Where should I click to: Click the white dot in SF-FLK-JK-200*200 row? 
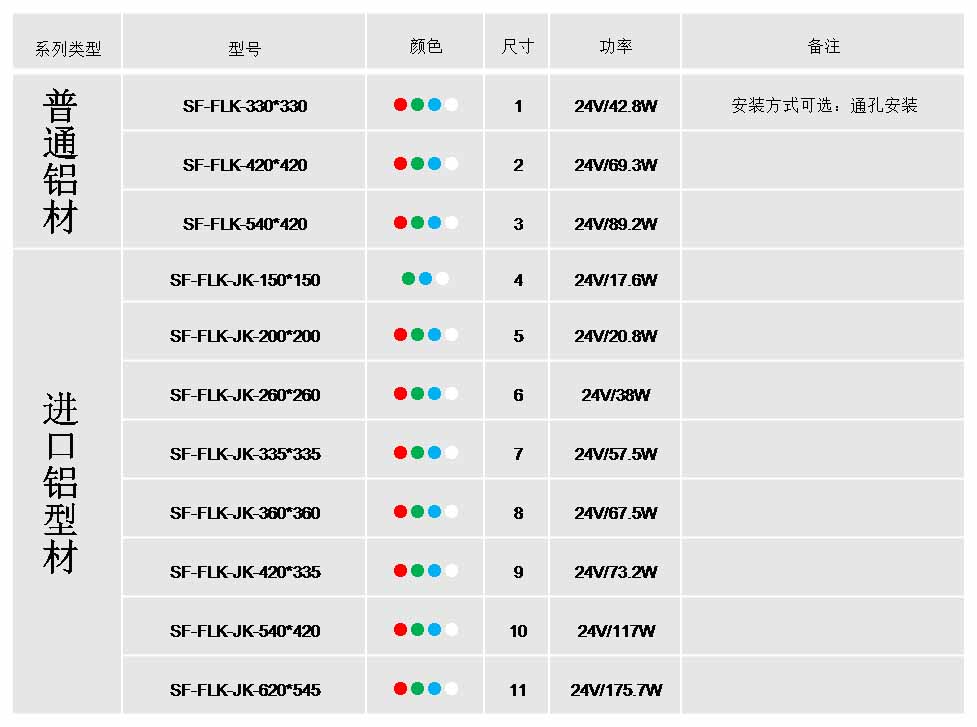[x=451, y=334]
